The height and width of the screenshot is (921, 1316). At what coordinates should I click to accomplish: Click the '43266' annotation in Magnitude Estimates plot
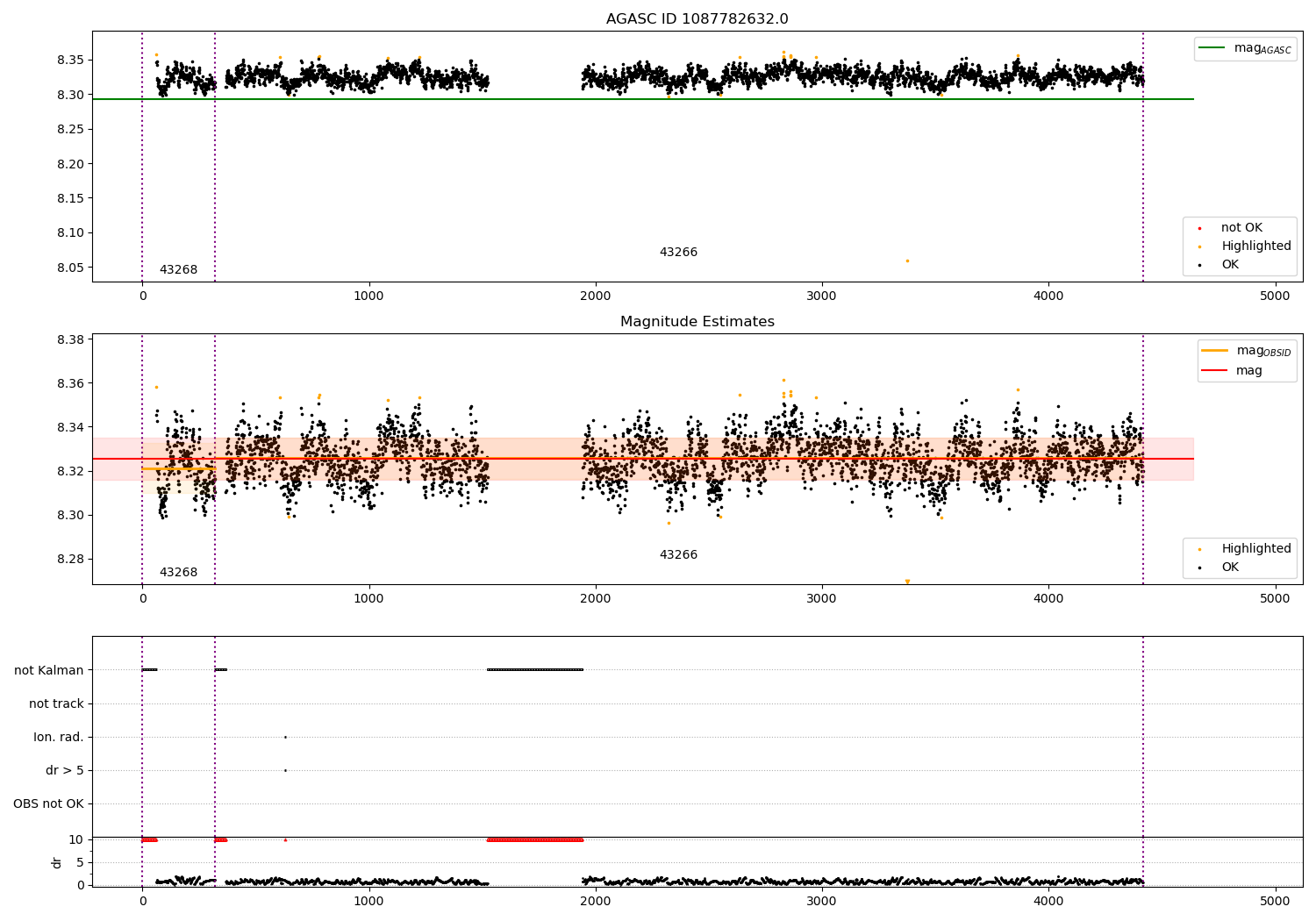(678, 555)
